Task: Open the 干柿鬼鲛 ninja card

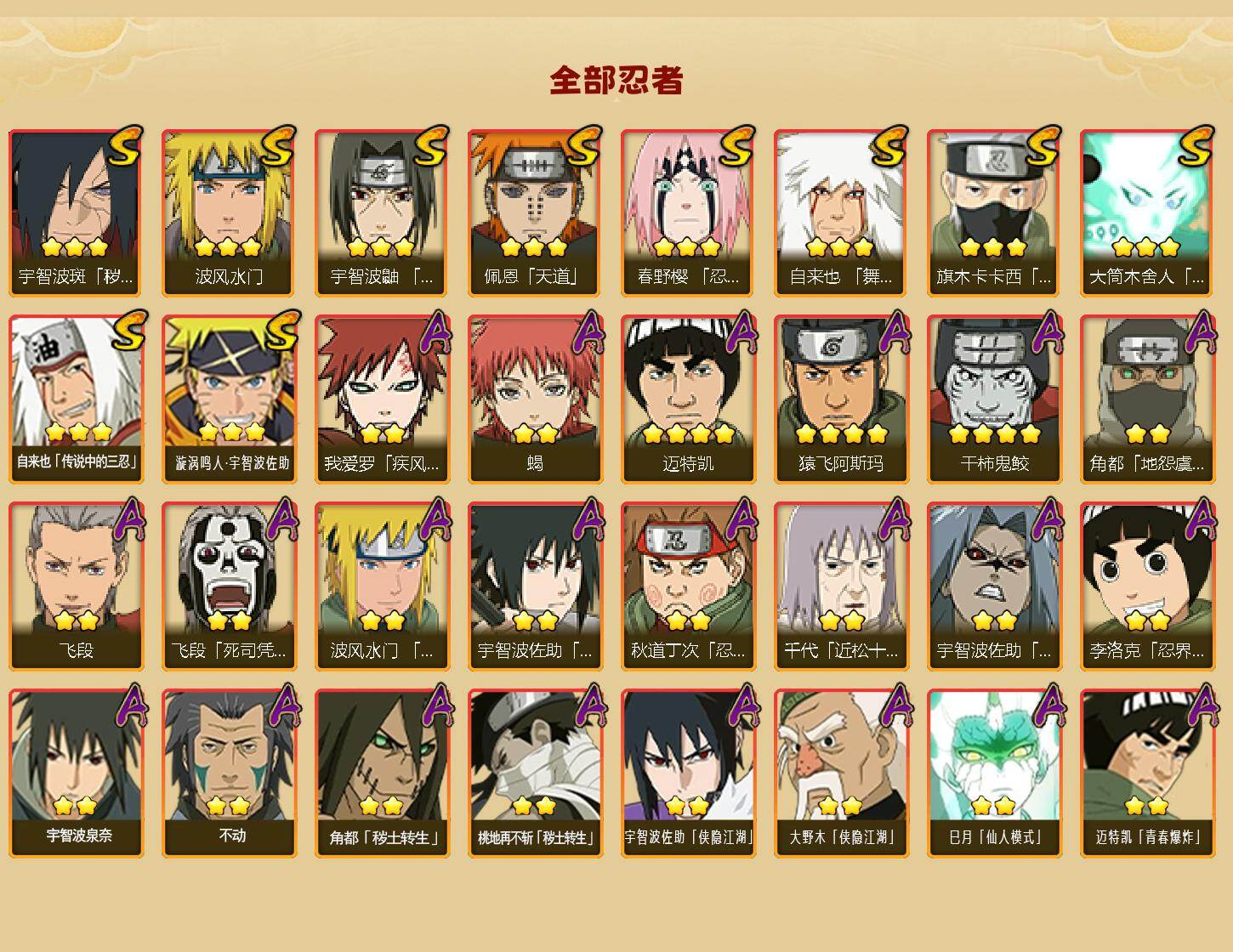Action: (994, 399)
